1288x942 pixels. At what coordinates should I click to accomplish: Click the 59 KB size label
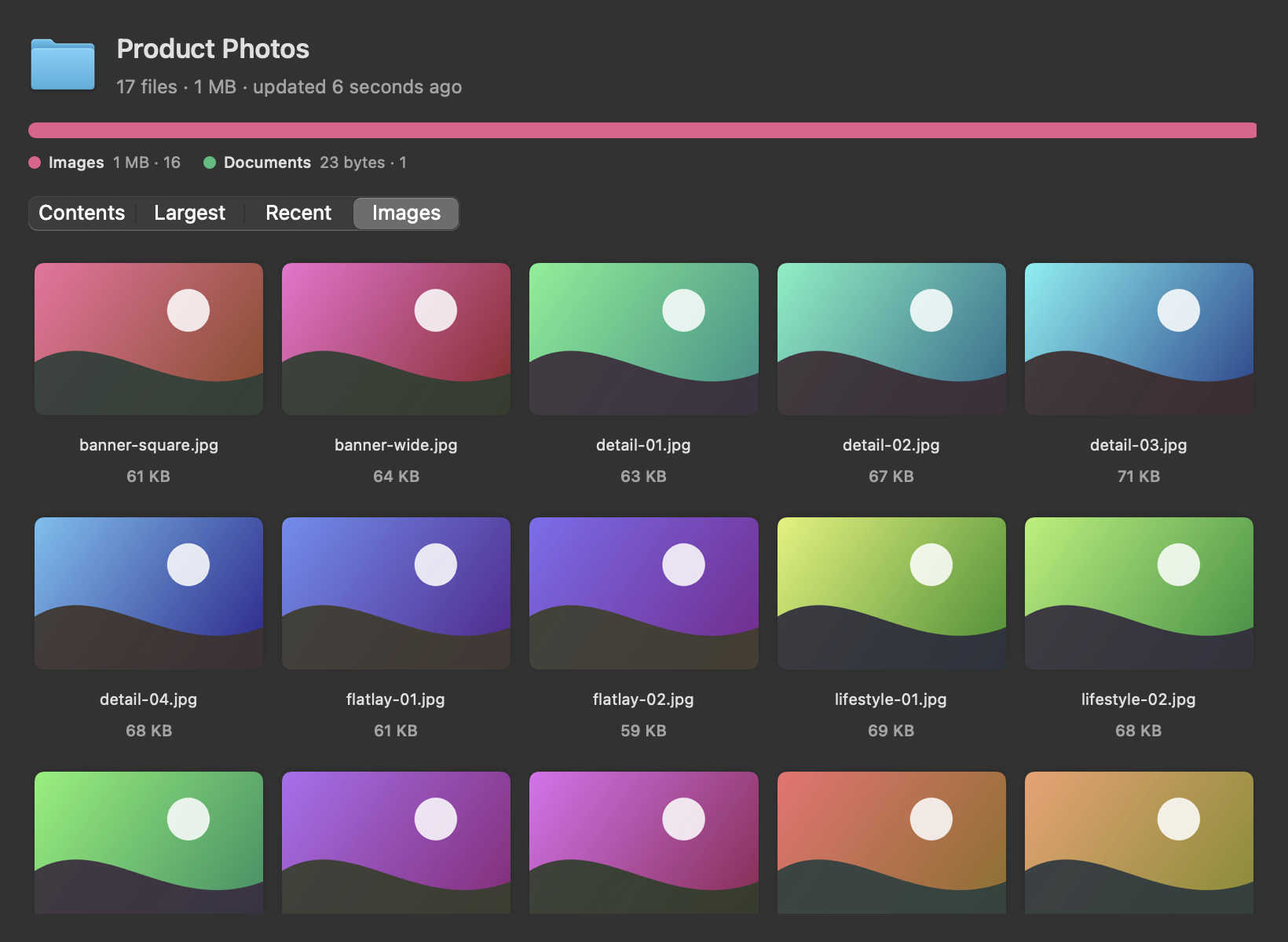pyautogui.click(x=643, y=731)
